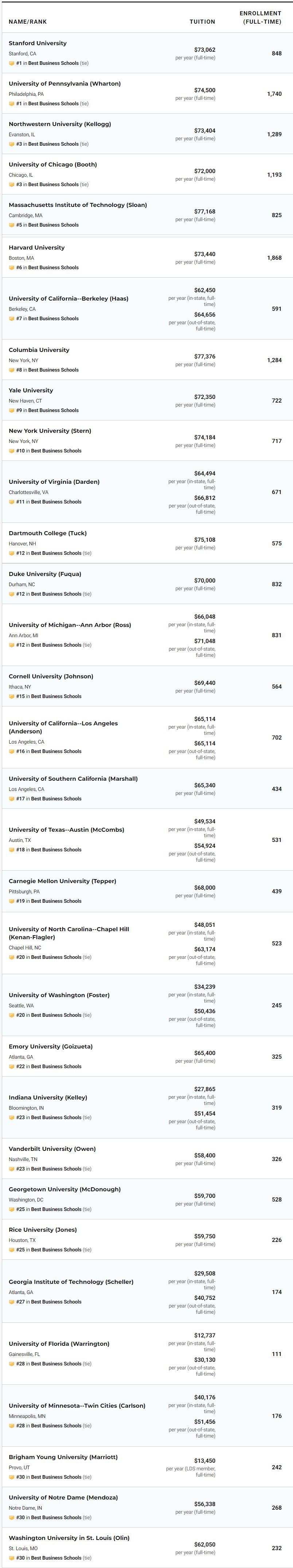Click the ranking badge icon under Harvard University

[x=12, y=268]
